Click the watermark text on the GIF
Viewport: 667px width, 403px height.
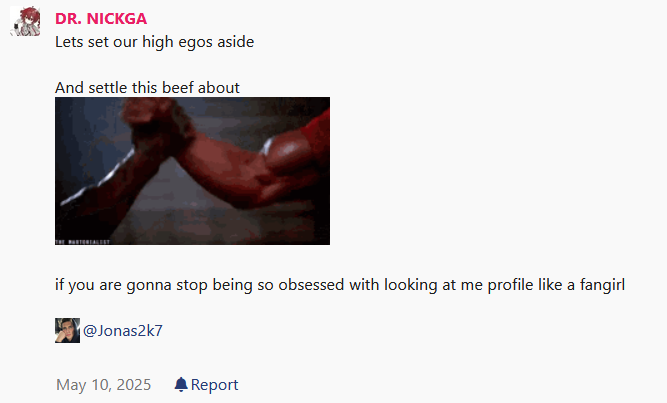83,242
